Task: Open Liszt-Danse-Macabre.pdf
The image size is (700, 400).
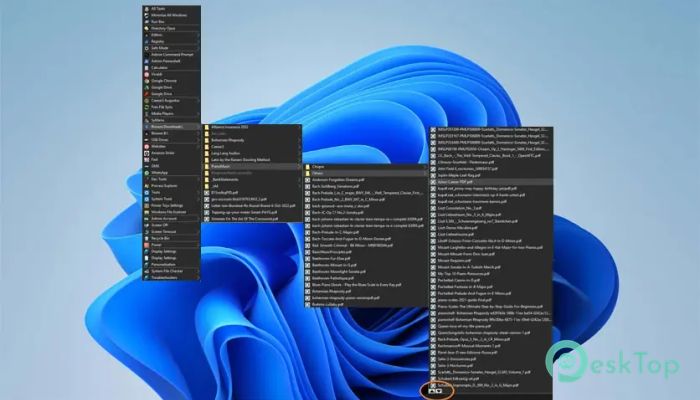Action: point(491,228)
